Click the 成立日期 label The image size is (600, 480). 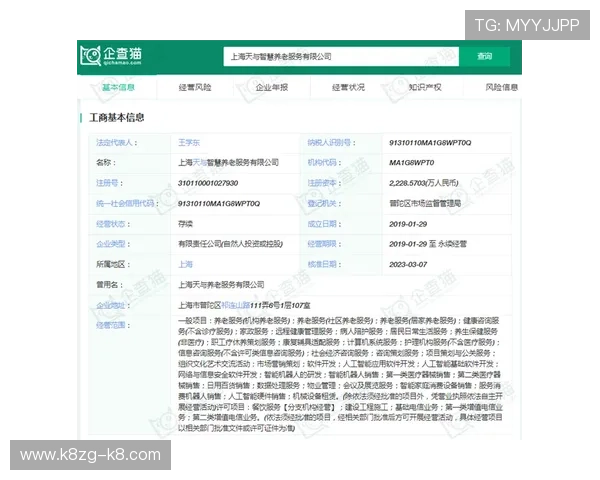pyautogui.click(x=324, y=224)
